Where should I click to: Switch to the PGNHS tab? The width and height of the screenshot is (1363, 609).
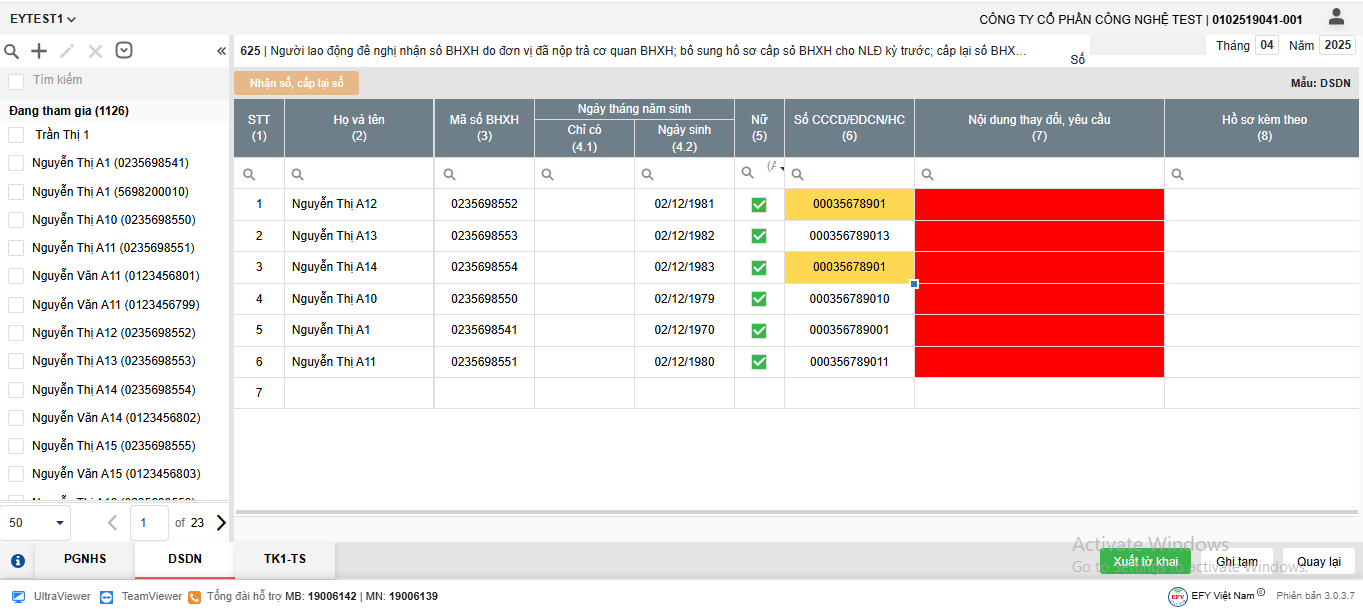pos(85,560)
